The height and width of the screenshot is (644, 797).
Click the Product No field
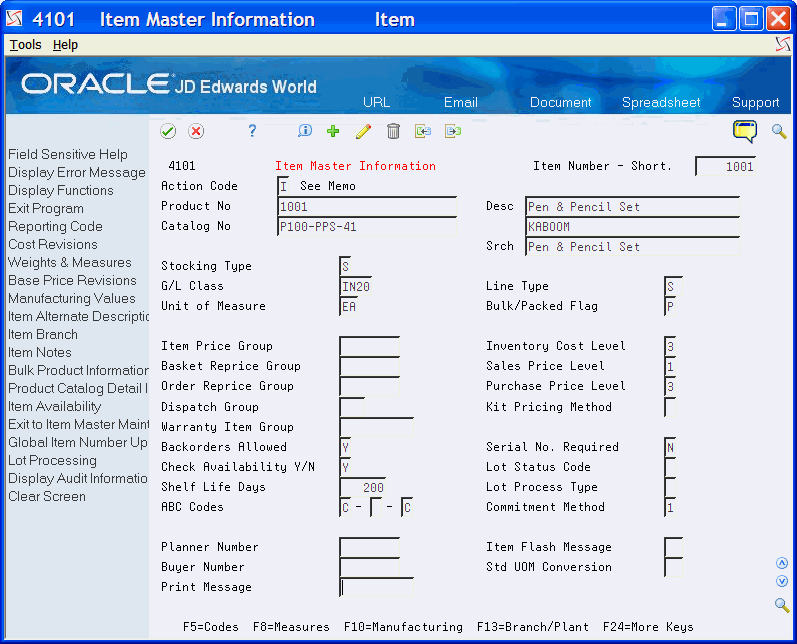click(x=367, y=206)
